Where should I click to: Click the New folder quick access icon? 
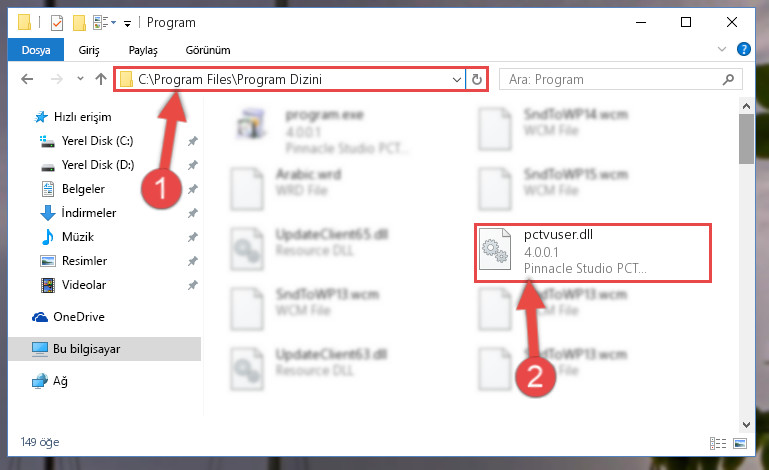pyautogui.click(x=79, y=23)
